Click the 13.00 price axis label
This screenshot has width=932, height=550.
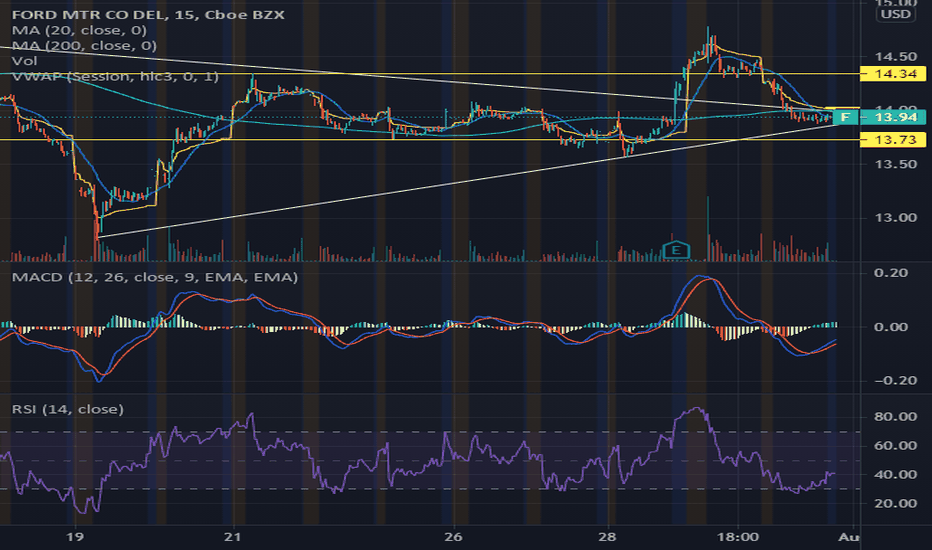pos(896,218)
